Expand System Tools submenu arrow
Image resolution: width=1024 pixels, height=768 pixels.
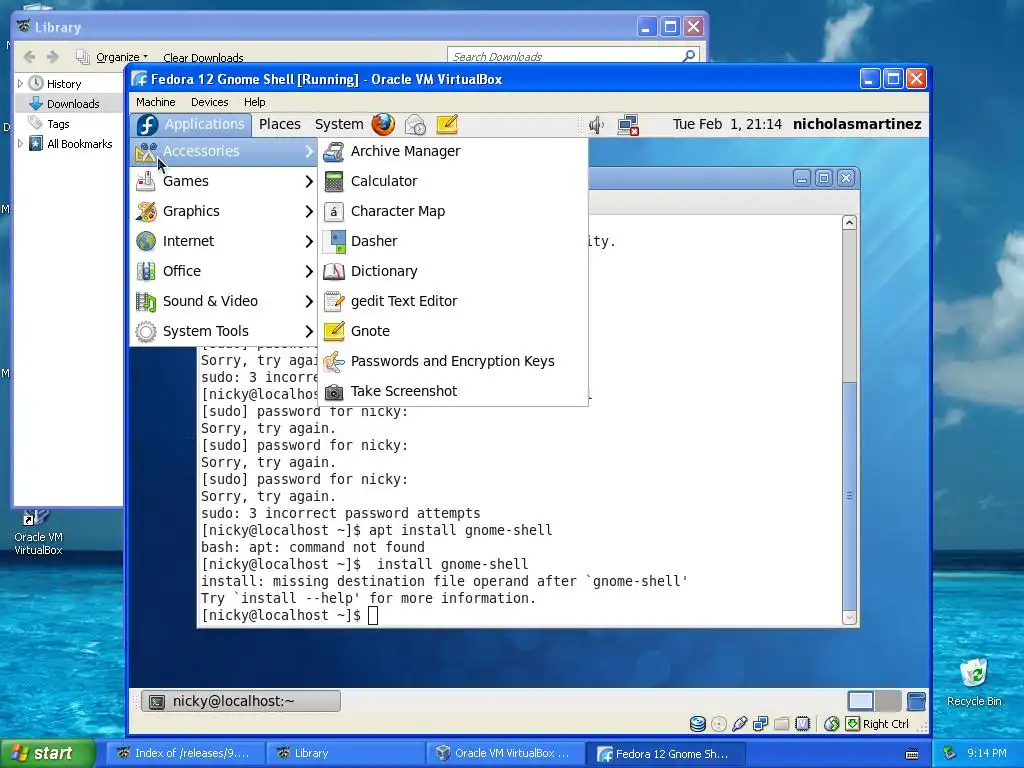point(309,331)
